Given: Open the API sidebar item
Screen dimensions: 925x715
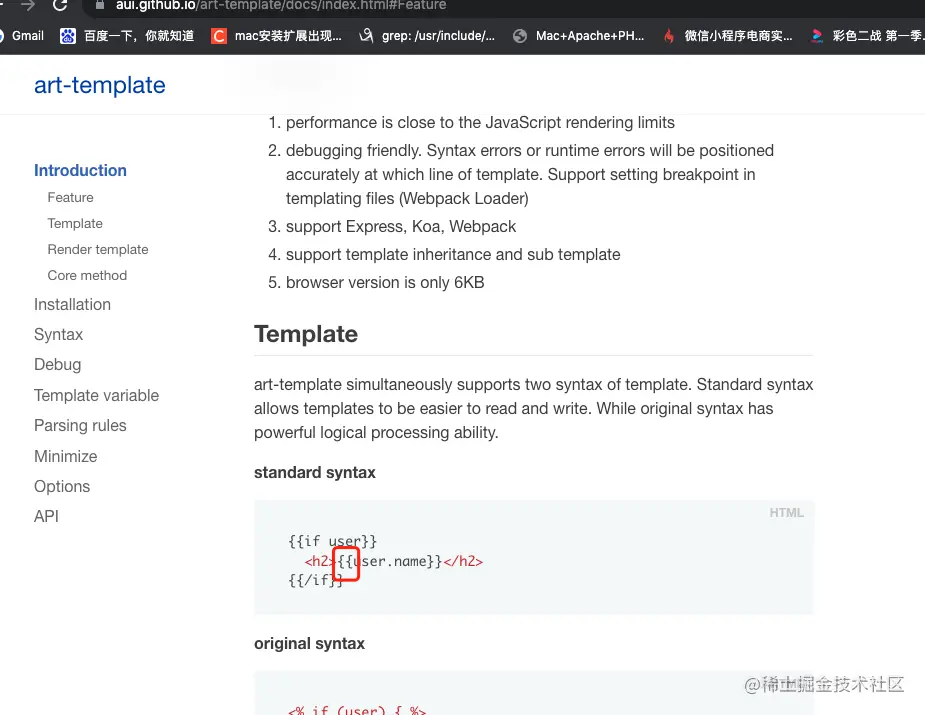Looking at the screenshot, I should [x=46, y=516].
